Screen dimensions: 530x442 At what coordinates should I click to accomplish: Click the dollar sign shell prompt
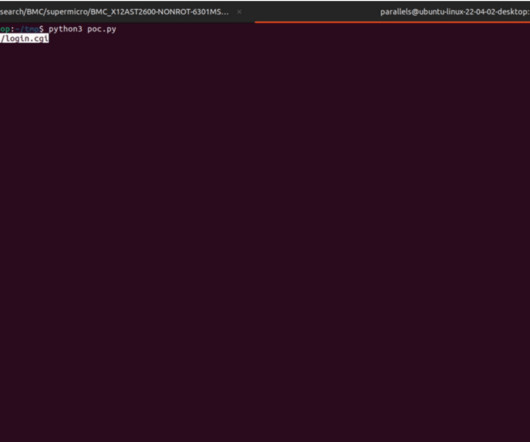point(41,29)
